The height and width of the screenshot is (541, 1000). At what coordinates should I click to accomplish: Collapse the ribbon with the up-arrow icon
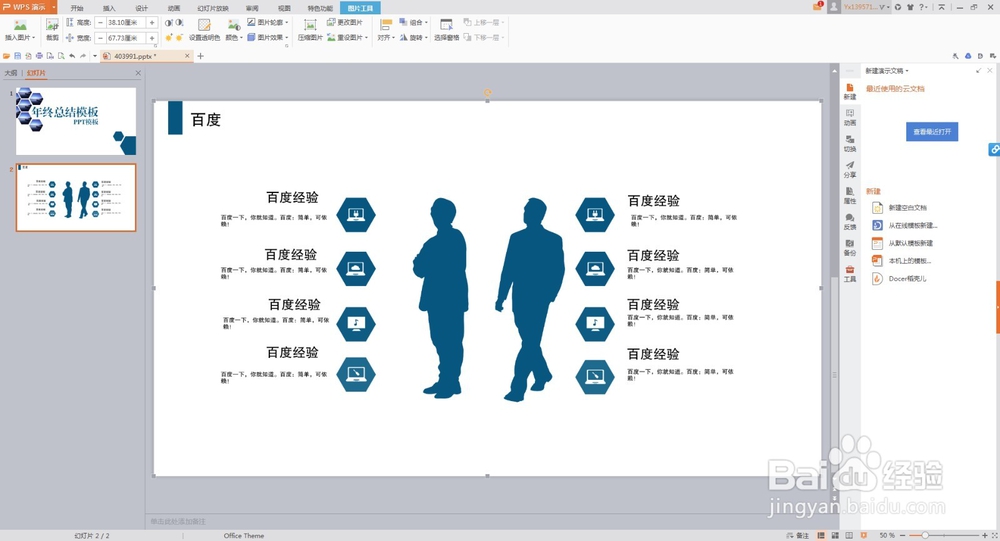click(x=941, y=7)
